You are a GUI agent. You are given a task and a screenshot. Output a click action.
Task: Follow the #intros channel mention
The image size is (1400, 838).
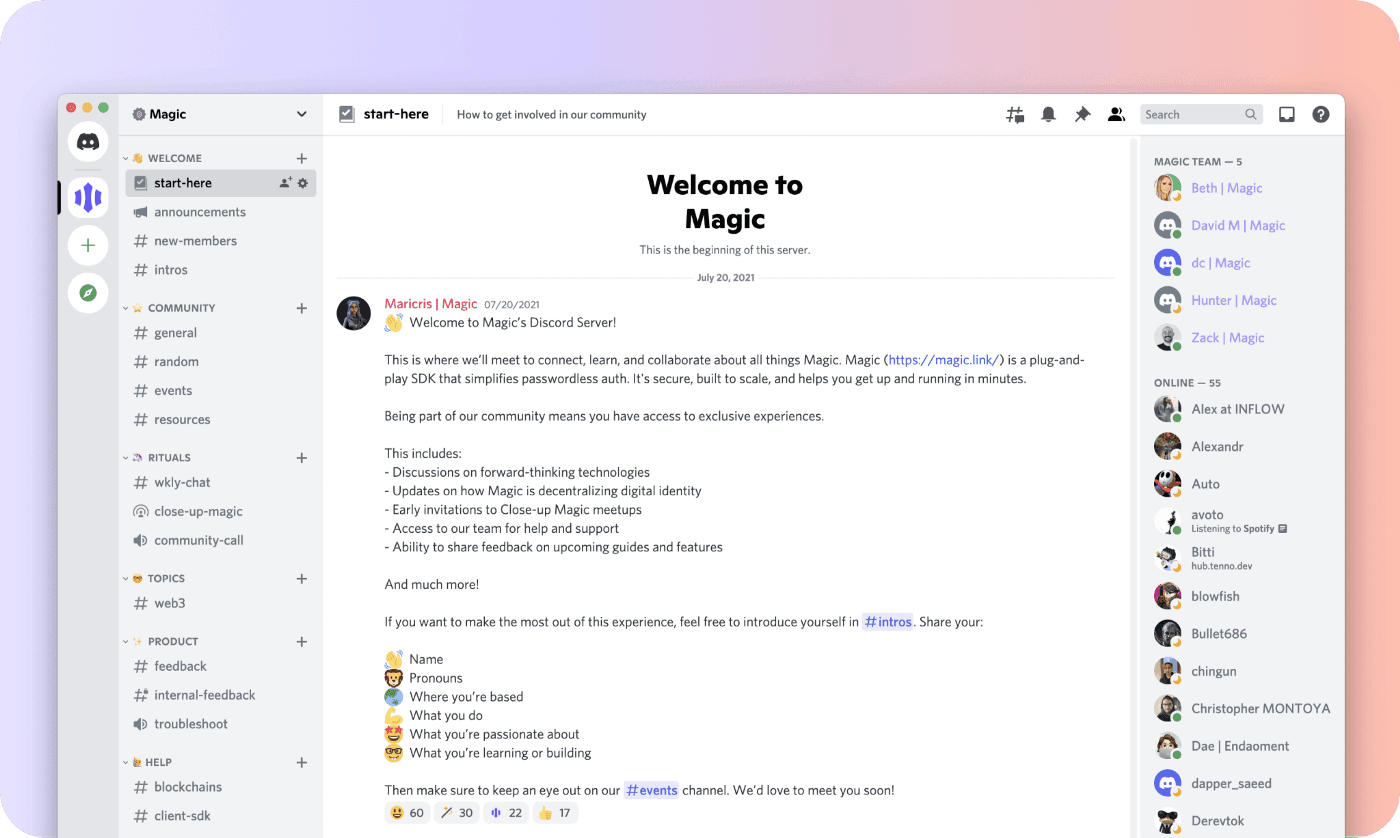tap(888, 622)
